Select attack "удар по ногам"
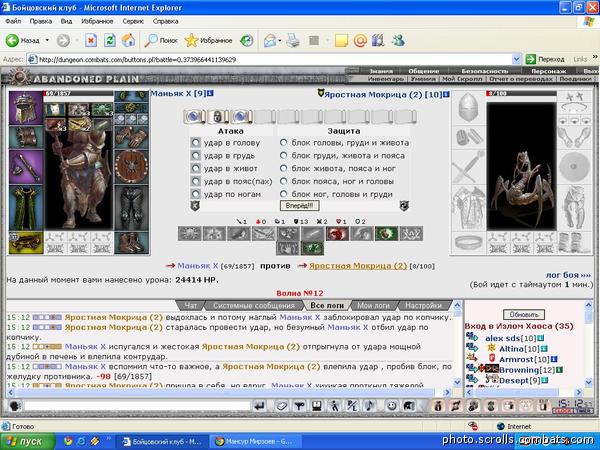600x450 pixels. click(x=196, y=194)
